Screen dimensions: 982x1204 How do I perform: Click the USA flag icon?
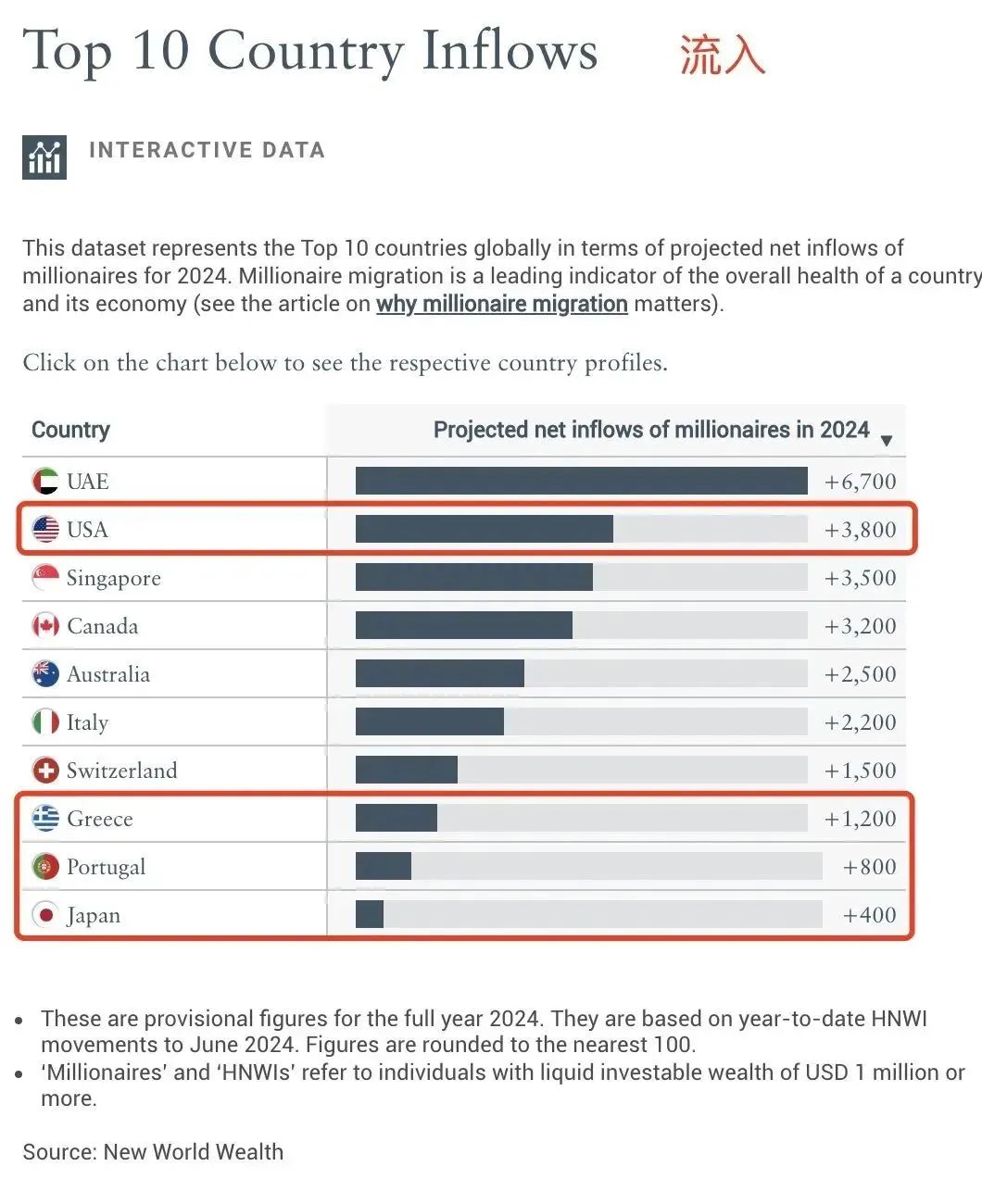click(x=45, y=529)
